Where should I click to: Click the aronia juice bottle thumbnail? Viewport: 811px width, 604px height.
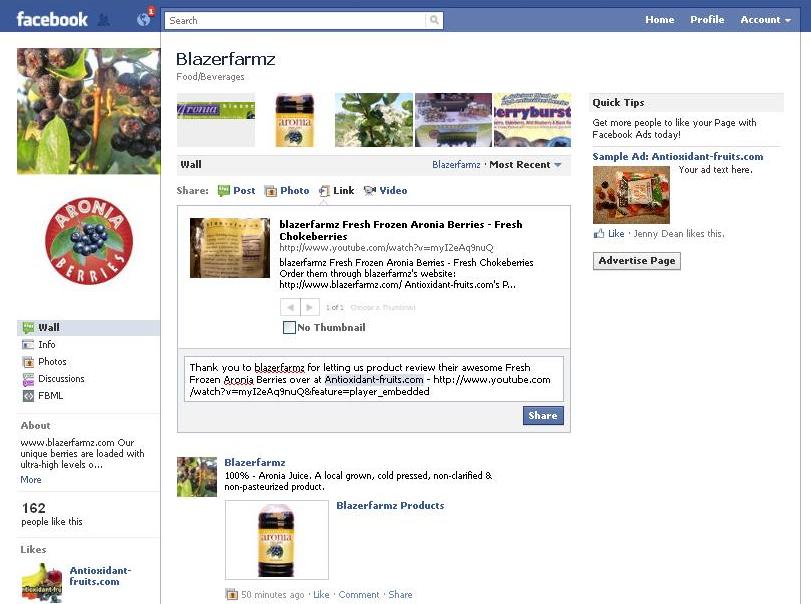pos(294,120)
